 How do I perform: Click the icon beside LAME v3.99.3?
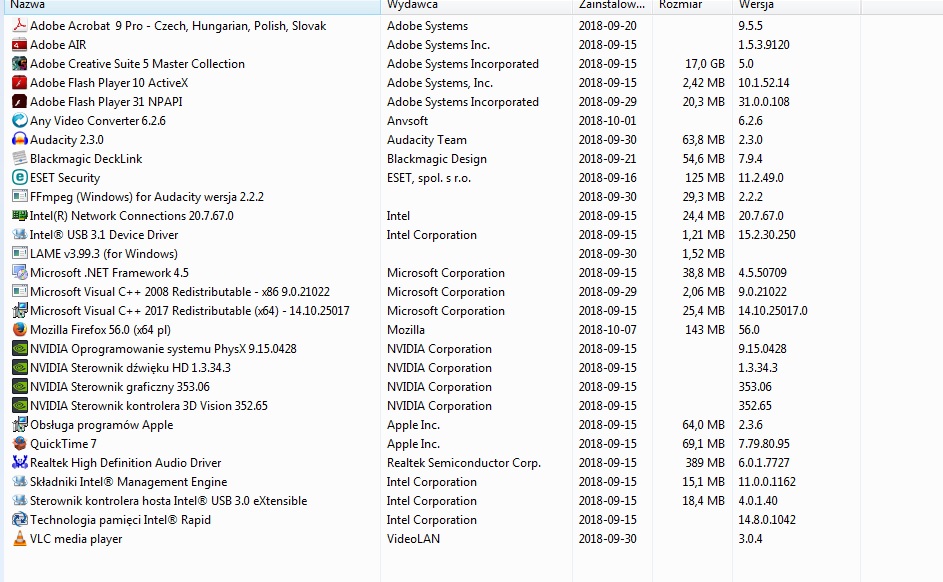20,254
